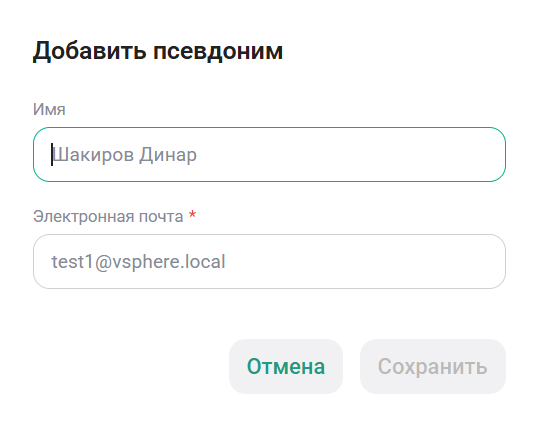The image size is (539, 427).
Task: Click the Добавить псевдоним dialog heading
Action: [158, 51]
